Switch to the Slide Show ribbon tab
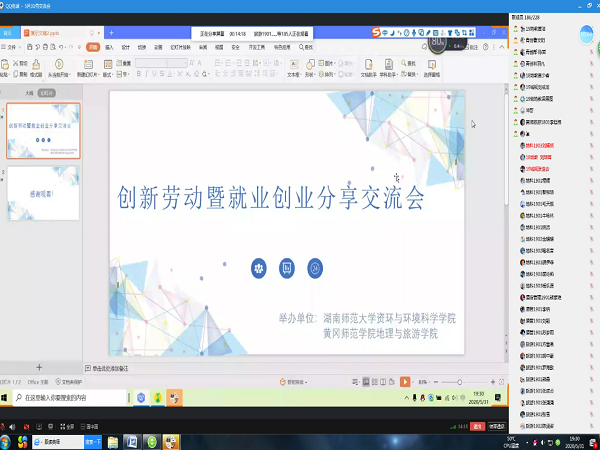Viewport: 600px width, 450px height. point(180,47)
